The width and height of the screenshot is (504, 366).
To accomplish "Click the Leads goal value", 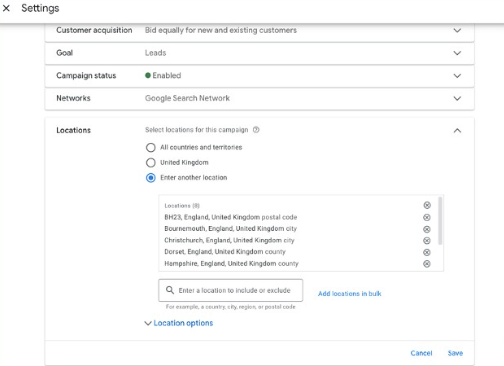I will (155, 53).
